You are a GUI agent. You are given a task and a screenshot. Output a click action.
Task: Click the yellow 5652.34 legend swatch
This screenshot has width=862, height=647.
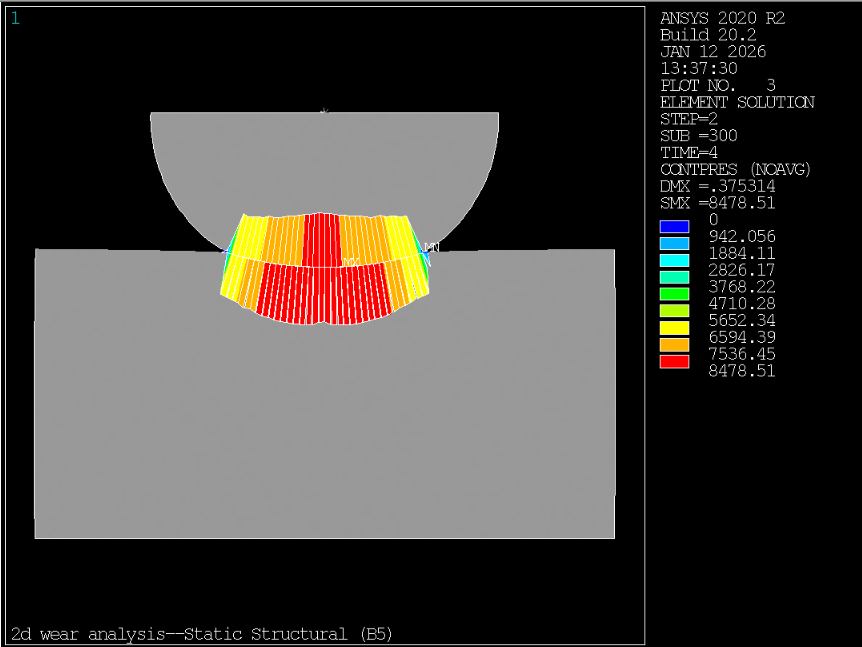(x=674, y=328)
